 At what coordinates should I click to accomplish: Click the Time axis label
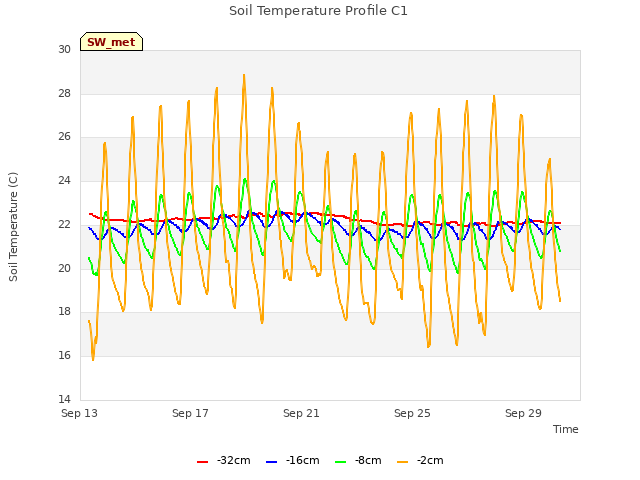pyautogui.click(x=566, y=429)
